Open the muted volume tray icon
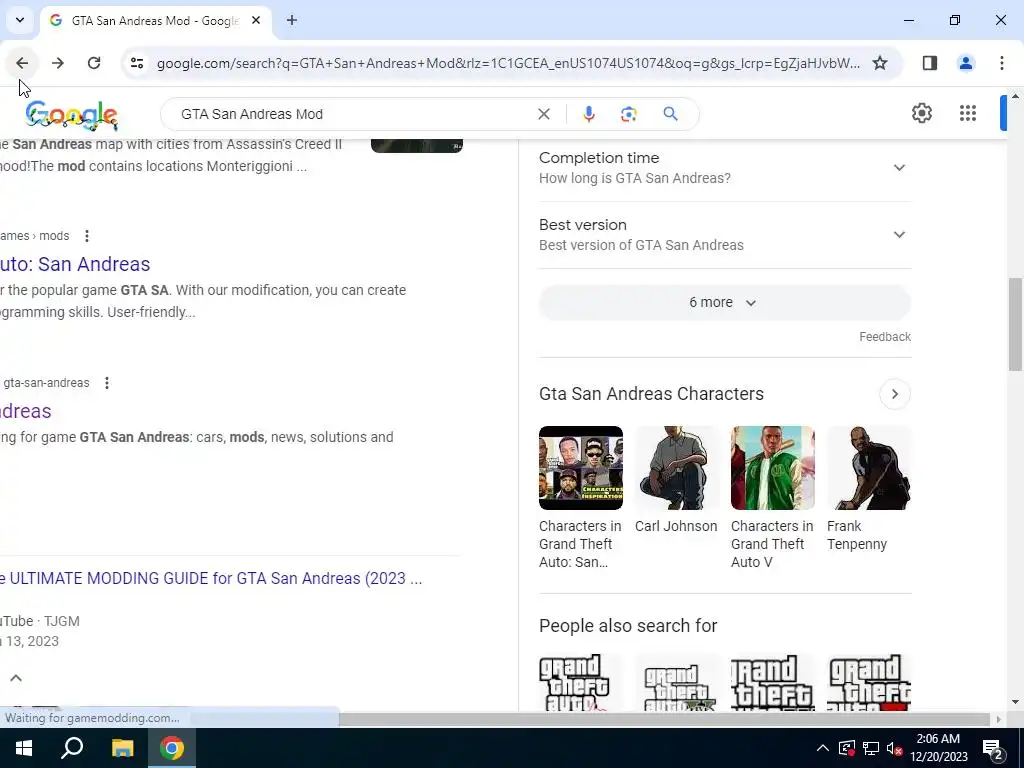This screenshot has width=1024, height=768. [x=895, y=748]
